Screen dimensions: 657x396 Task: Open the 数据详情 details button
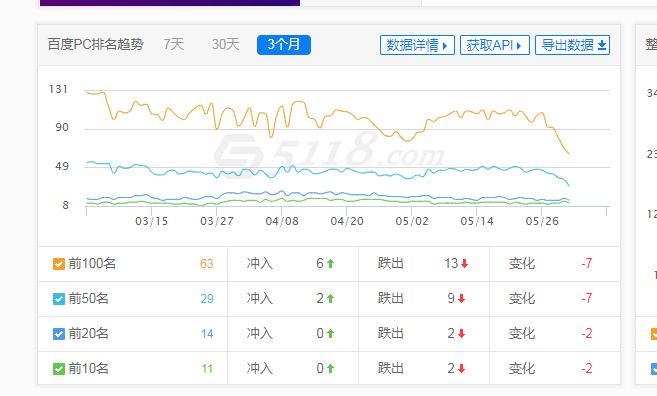point(417,45)
